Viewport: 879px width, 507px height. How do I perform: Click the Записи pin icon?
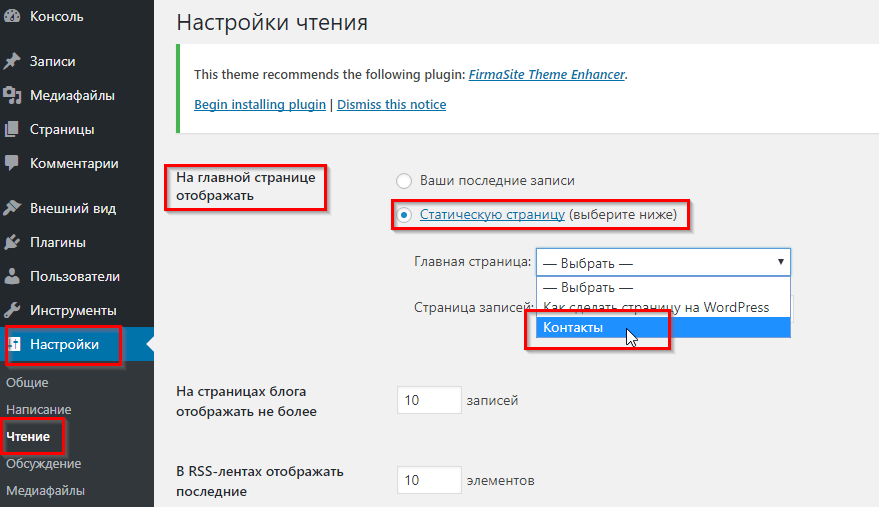point(12,62)
